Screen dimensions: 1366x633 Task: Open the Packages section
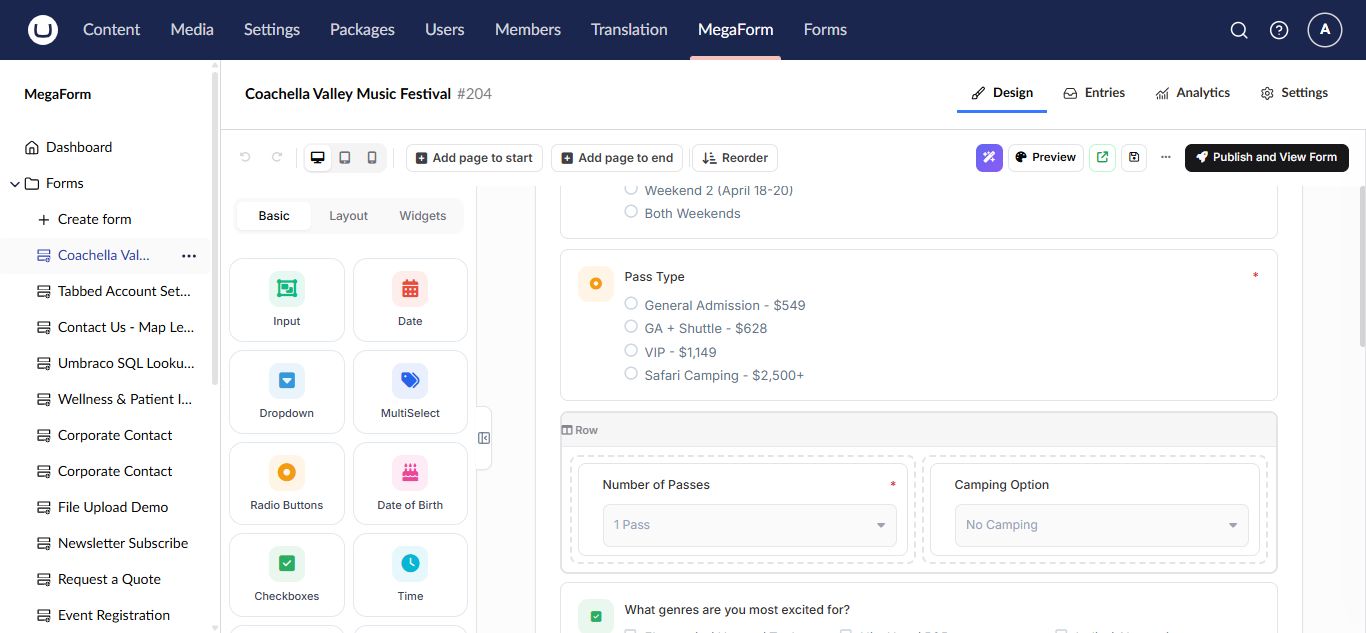point(362,30)
